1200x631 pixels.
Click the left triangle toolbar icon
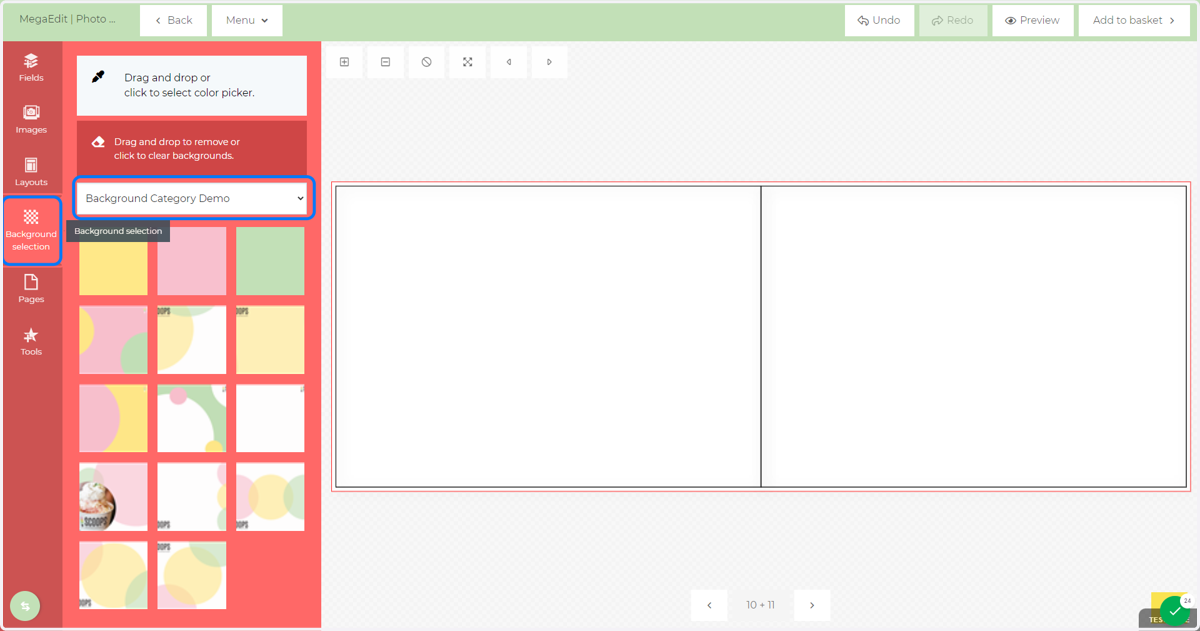coord(508,62)
